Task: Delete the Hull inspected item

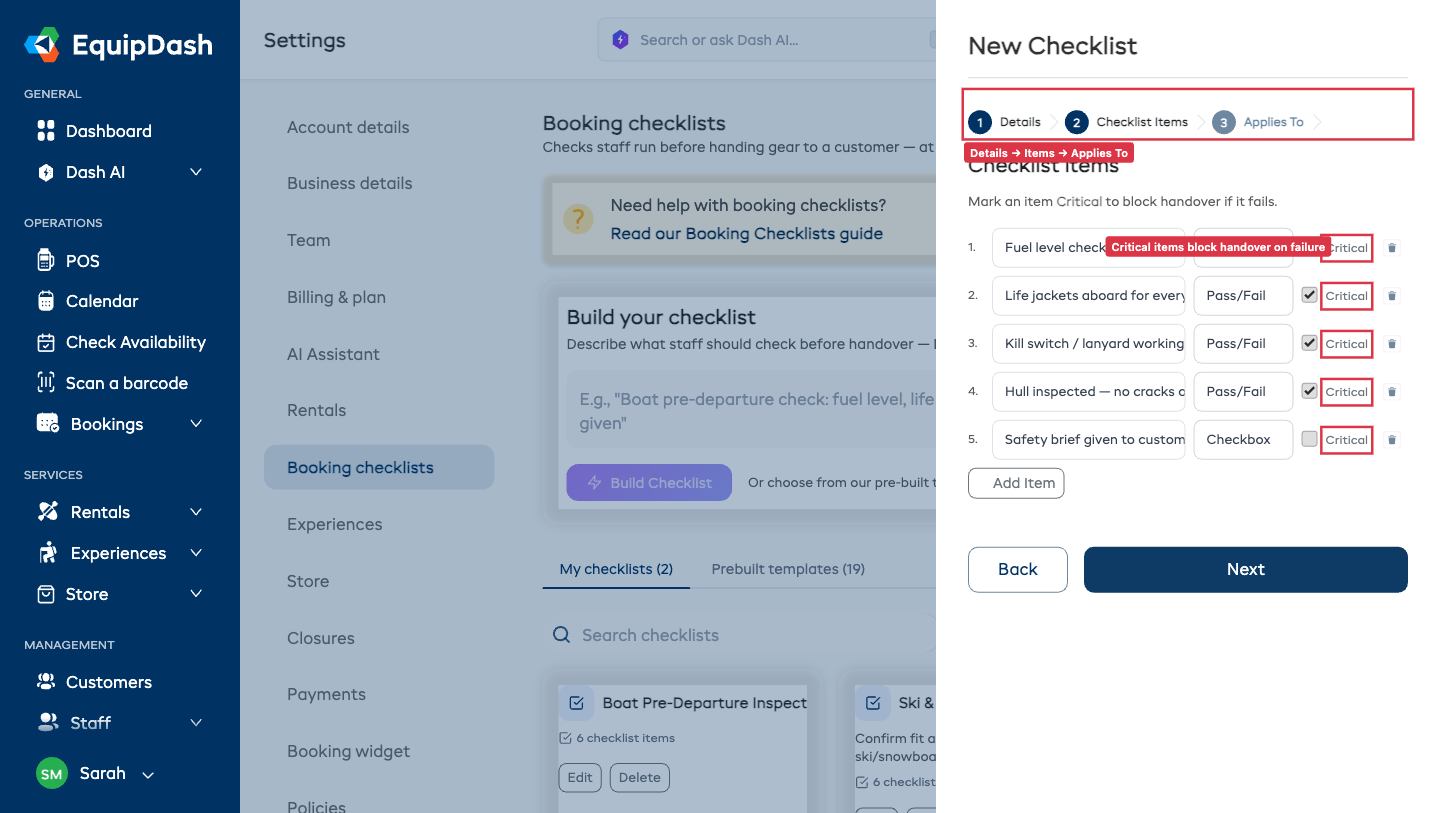Action: [x=1392, y=392]
